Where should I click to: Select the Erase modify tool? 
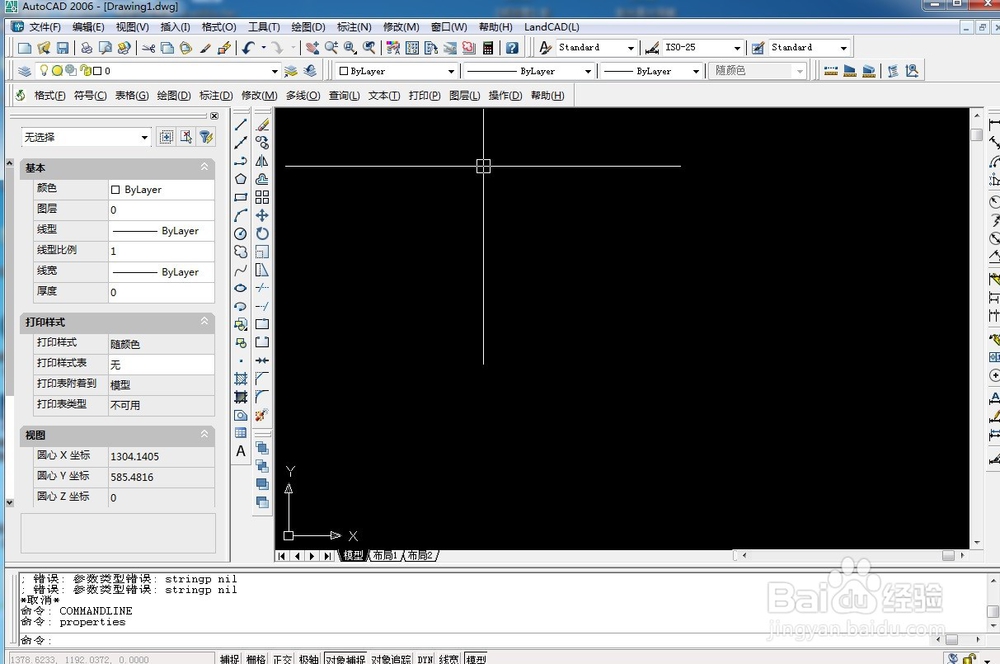tap(262, 124)
